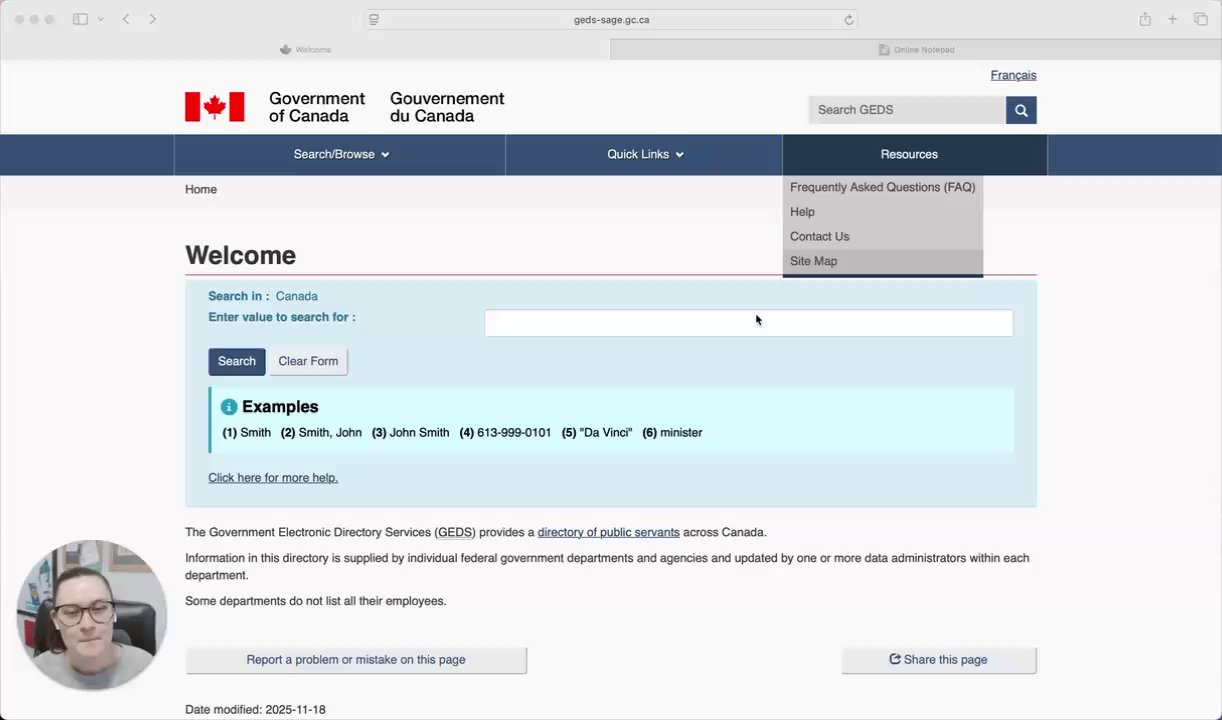Image resolution: width=1222 pixels, height=720 pixels.
Task: Click the Canada flag logo
Action: [214, 107]
